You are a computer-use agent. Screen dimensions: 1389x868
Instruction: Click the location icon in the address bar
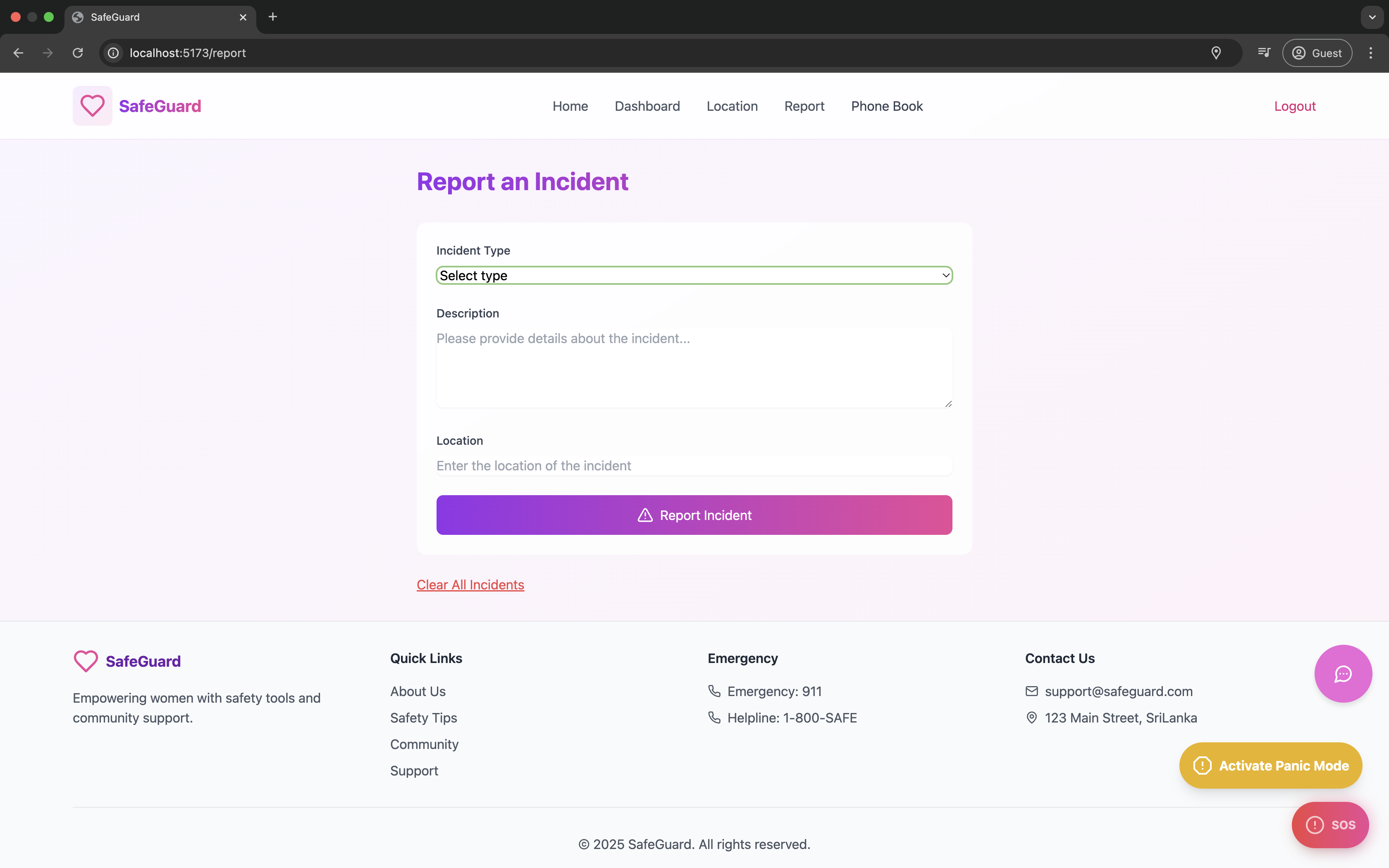(1216, 53)
